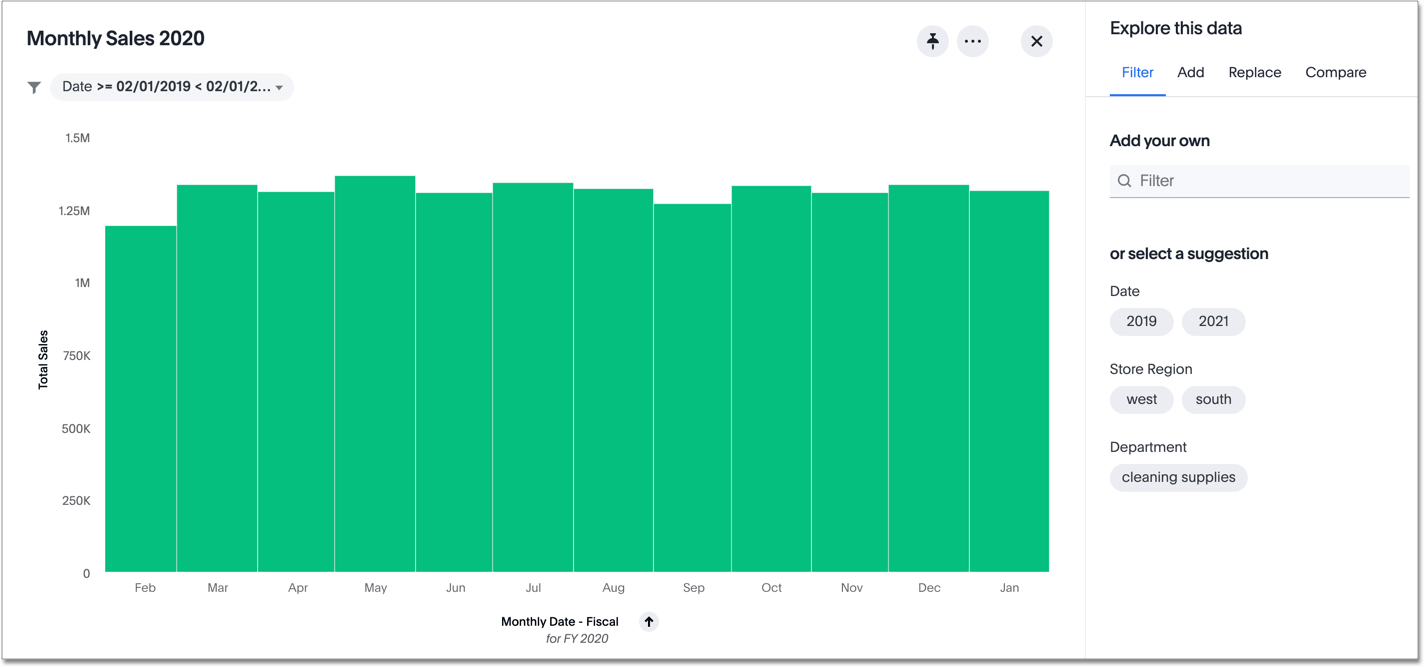The image size is (1424, 667).
Task: Click the up arrow beside Monthly Date - Fiscal
Action: [648, 621]
